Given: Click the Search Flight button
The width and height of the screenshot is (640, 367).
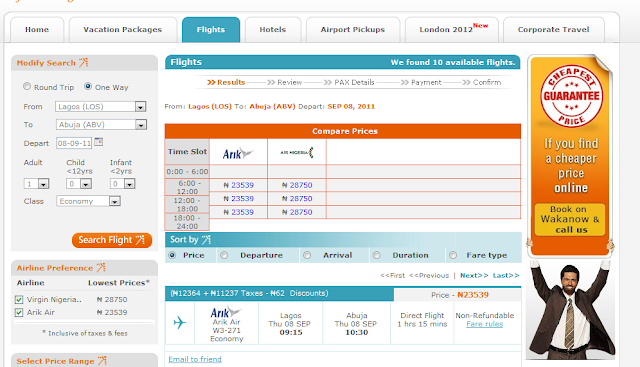Looking at the screenshot, I should pos(112,240).
